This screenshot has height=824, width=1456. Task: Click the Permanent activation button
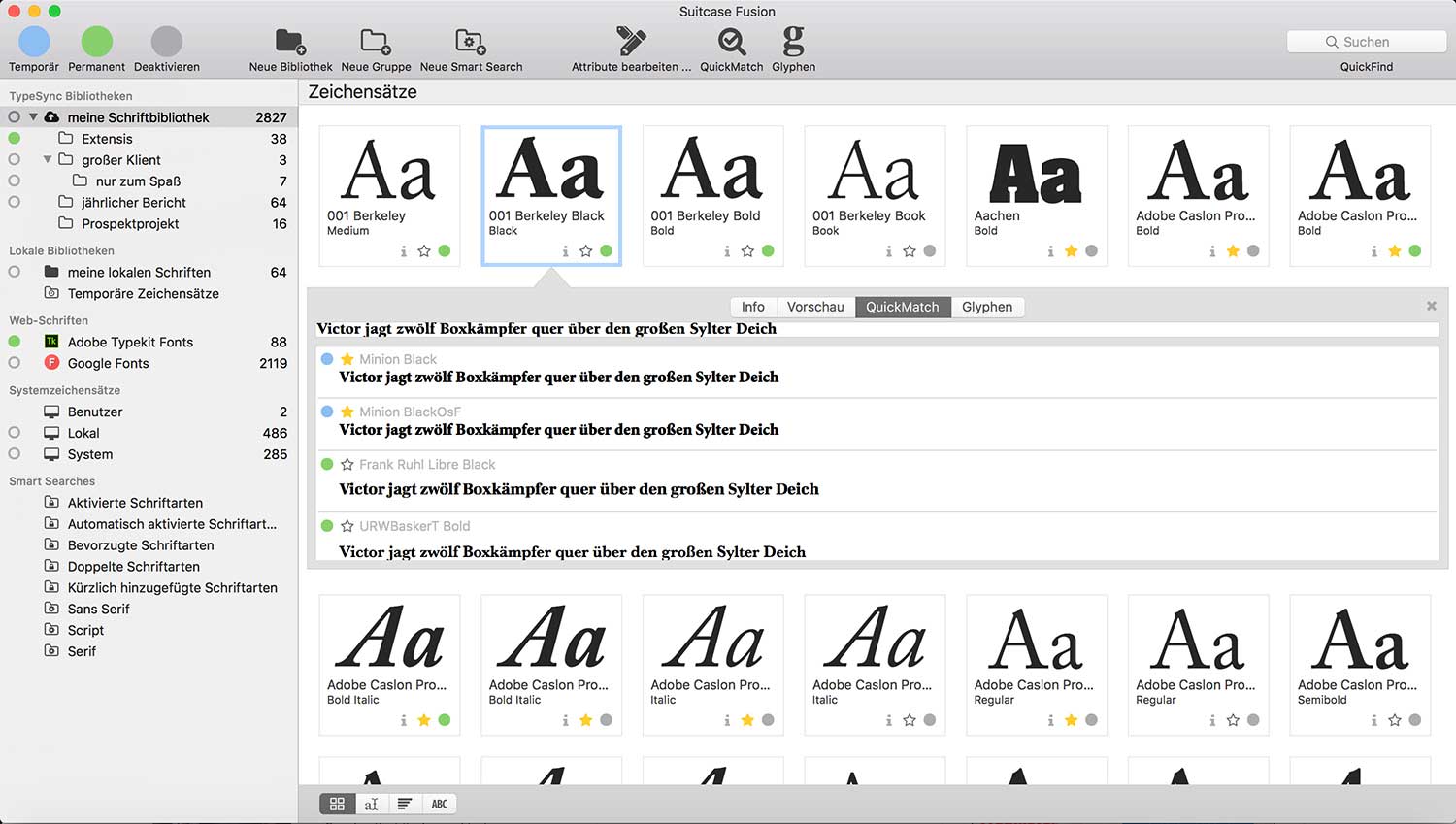coord(96,43)
